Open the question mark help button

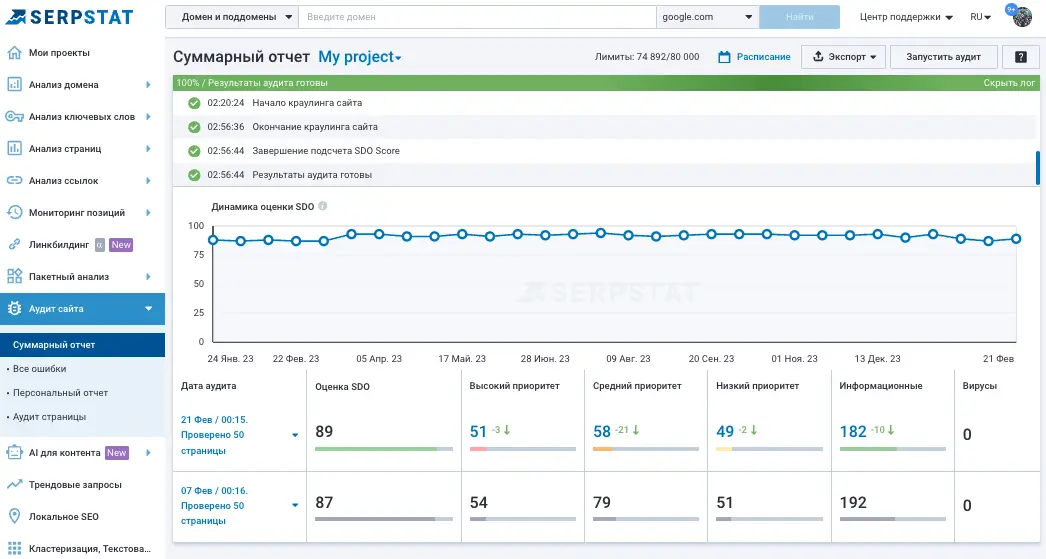[1020, 57]
